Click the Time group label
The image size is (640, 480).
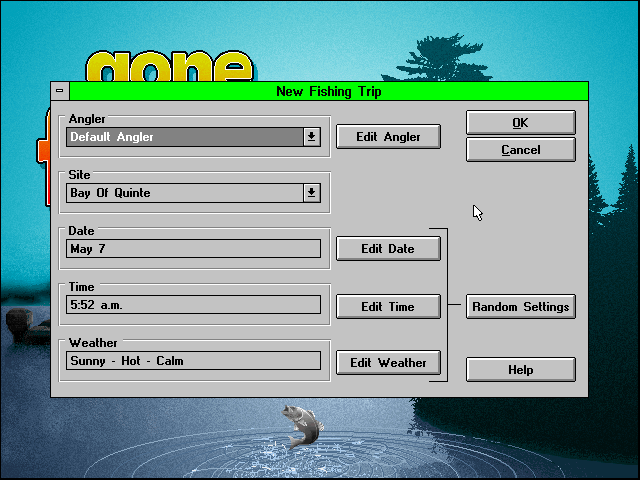(81, 287)
